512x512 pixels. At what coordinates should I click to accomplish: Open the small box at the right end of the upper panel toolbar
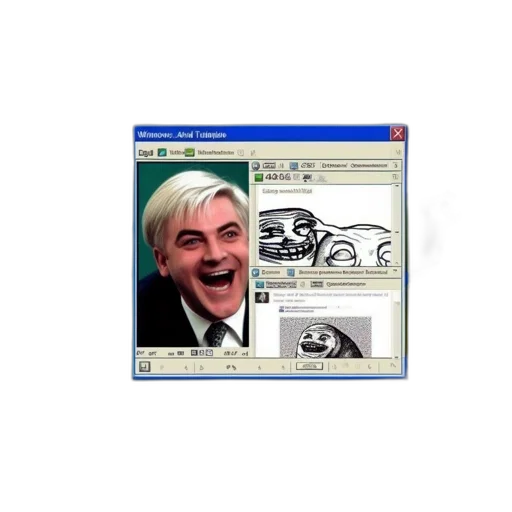[x=395, y=165]
